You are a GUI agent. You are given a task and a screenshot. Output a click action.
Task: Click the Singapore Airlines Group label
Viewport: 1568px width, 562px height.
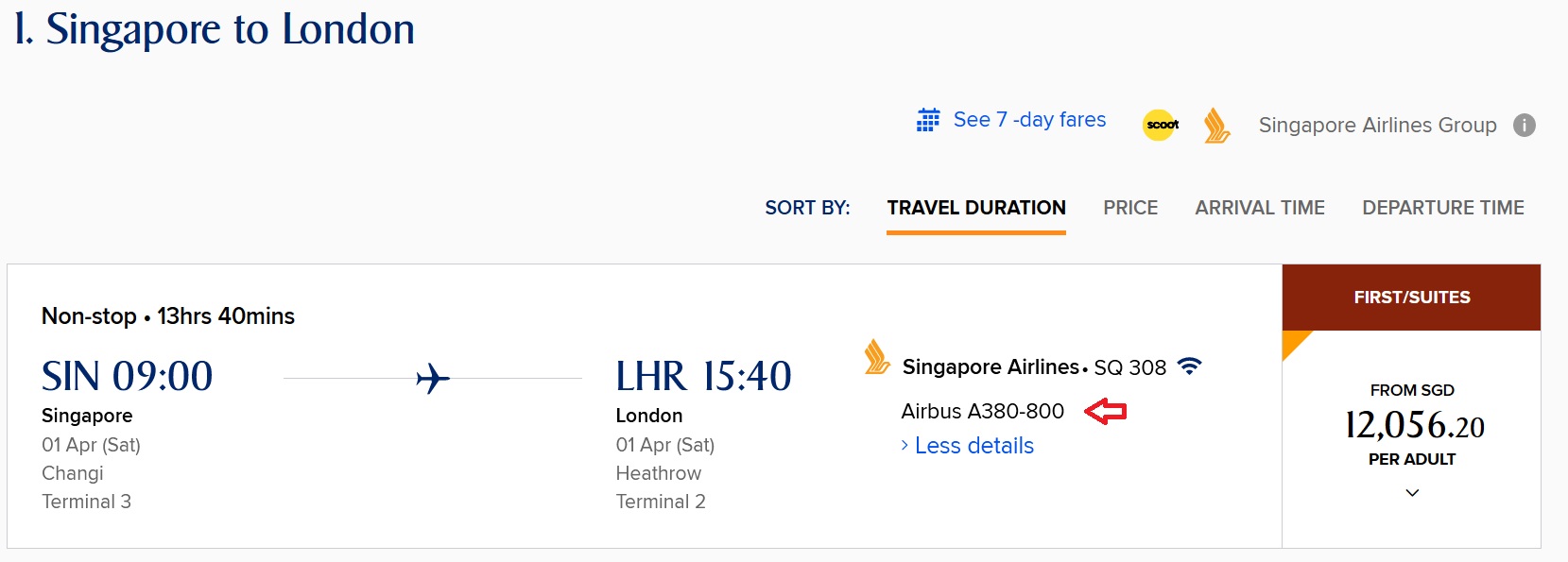[x=1377, y=126]
